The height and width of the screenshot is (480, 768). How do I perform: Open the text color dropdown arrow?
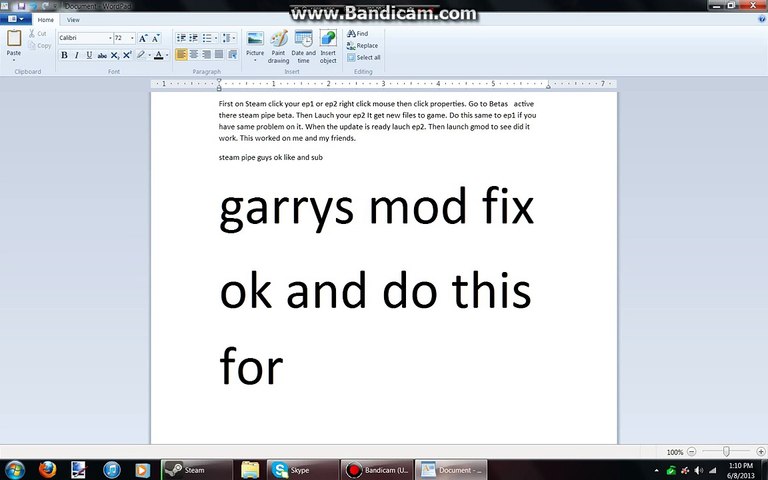pos(167,55)
